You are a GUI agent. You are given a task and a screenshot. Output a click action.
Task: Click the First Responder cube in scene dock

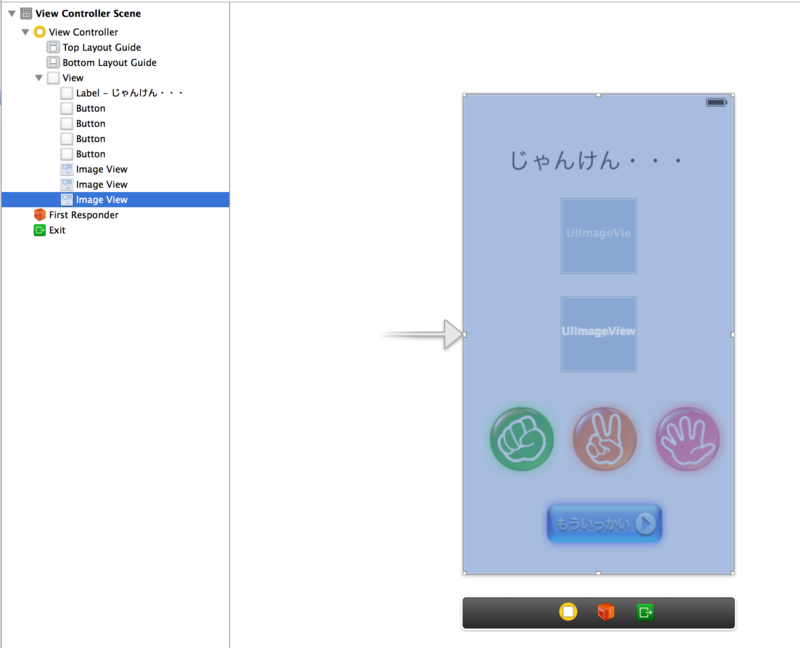606,612
